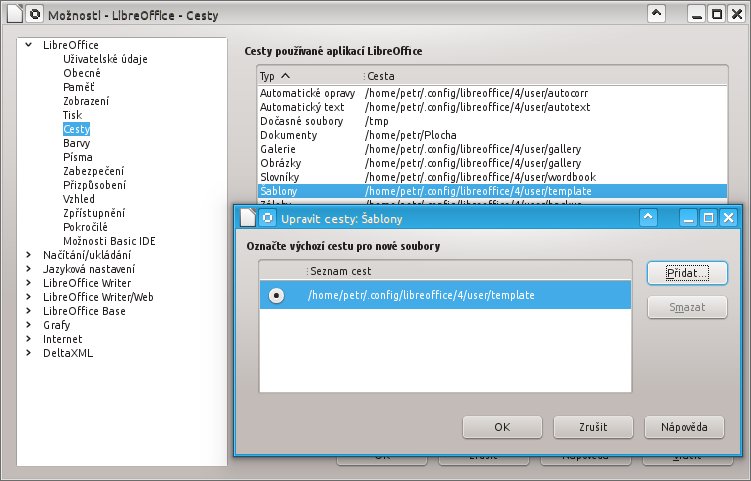Open the Zobrazení settings page
Viewport: 751px width, 481px height.
click(86, 101)
